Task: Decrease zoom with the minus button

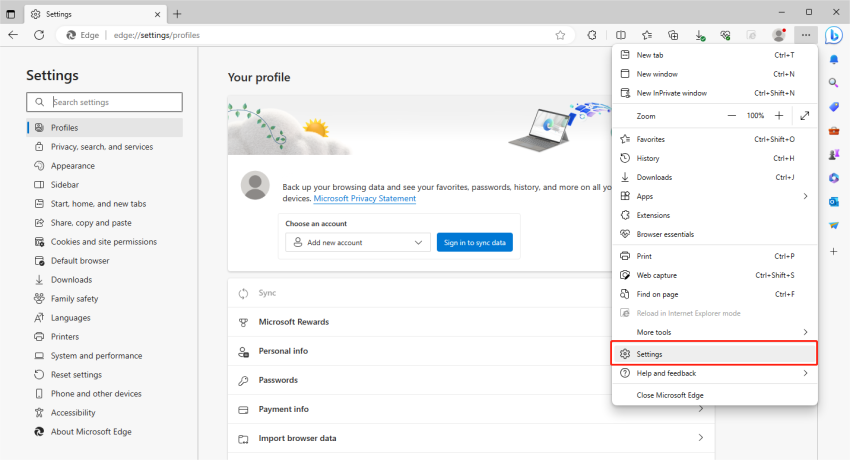Action: [x=731, y=116]
